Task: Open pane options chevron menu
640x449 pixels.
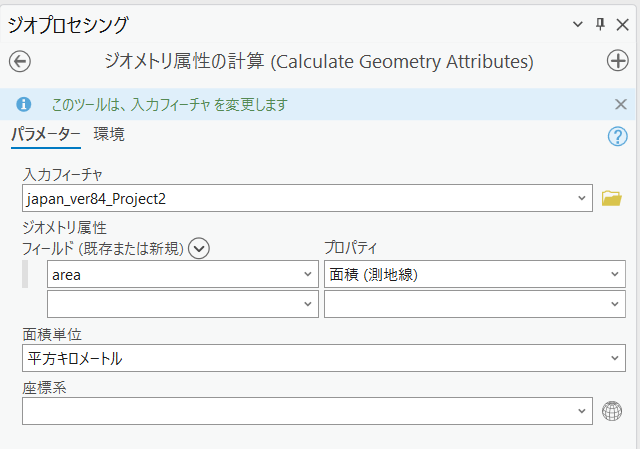Action: point(577,24)
